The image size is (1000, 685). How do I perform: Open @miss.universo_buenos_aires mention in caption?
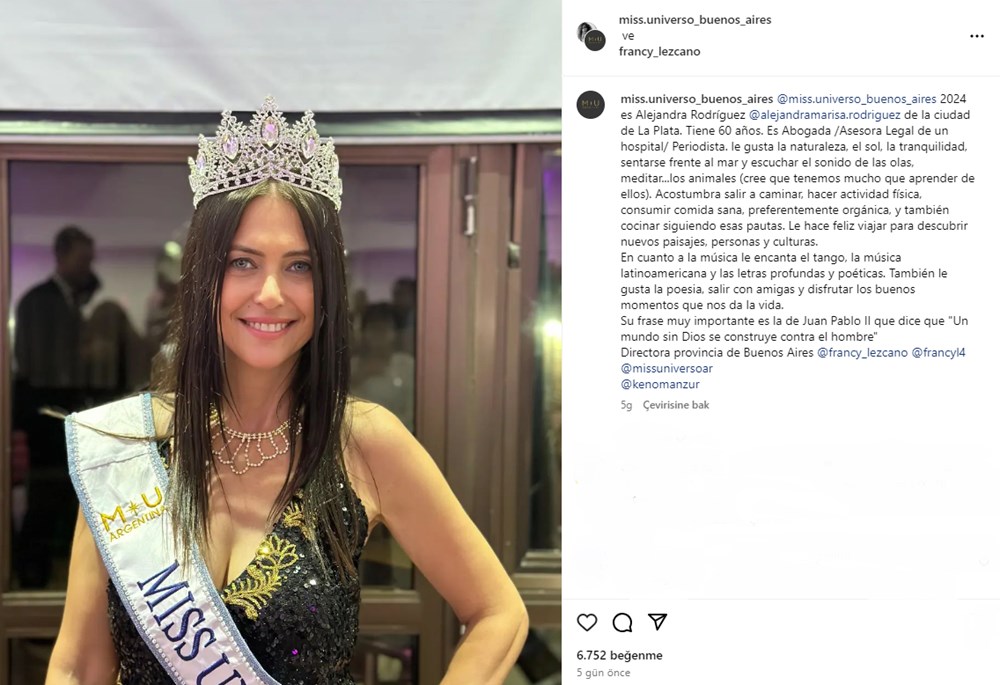click(x=857, y=99)
